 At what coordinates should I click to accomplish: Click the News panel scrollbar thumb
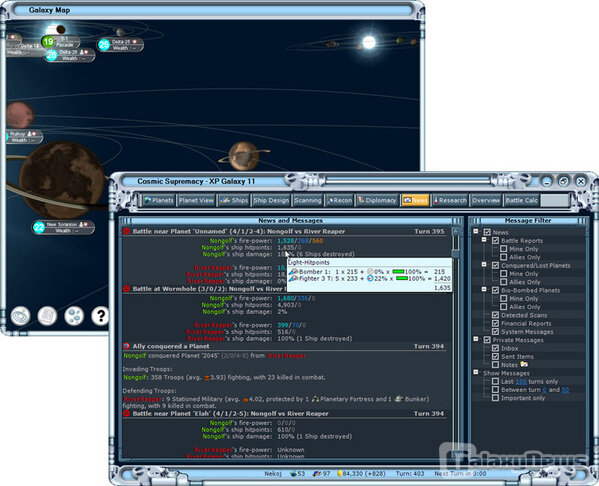click(x=456, y=253)
